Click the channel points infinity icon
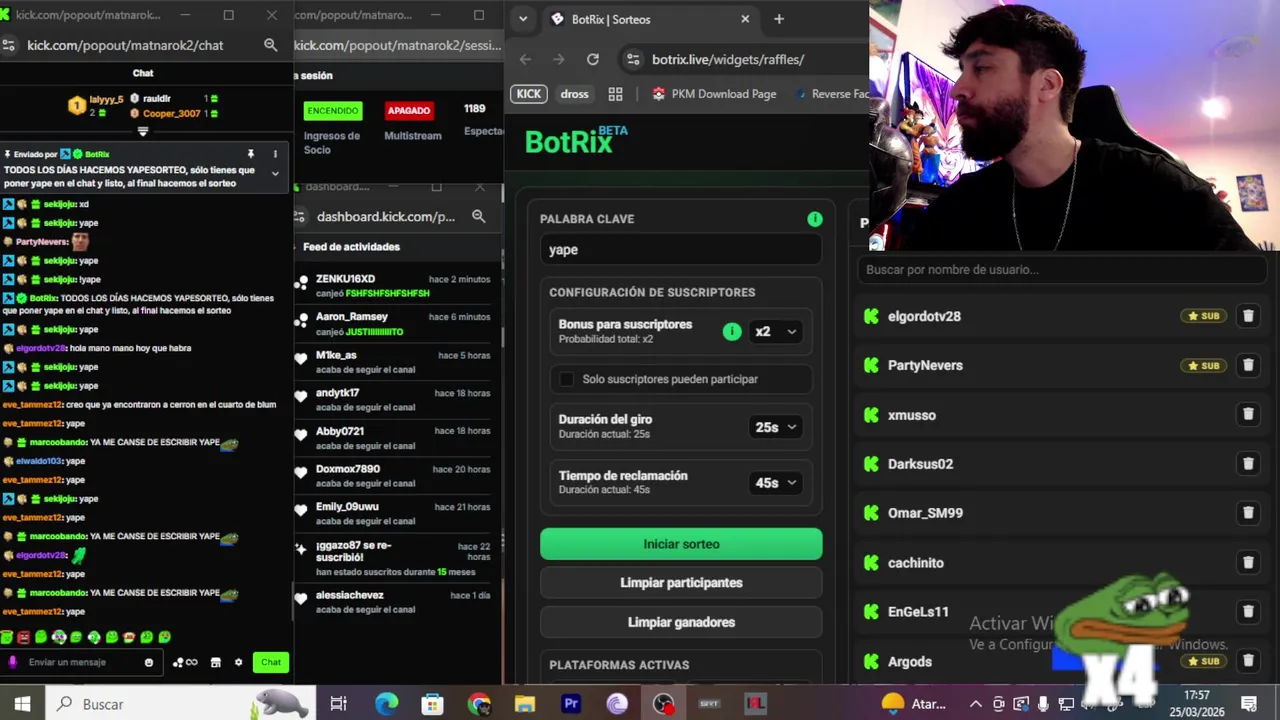Viewport: 1280px width, 720px height. (185, 662)
